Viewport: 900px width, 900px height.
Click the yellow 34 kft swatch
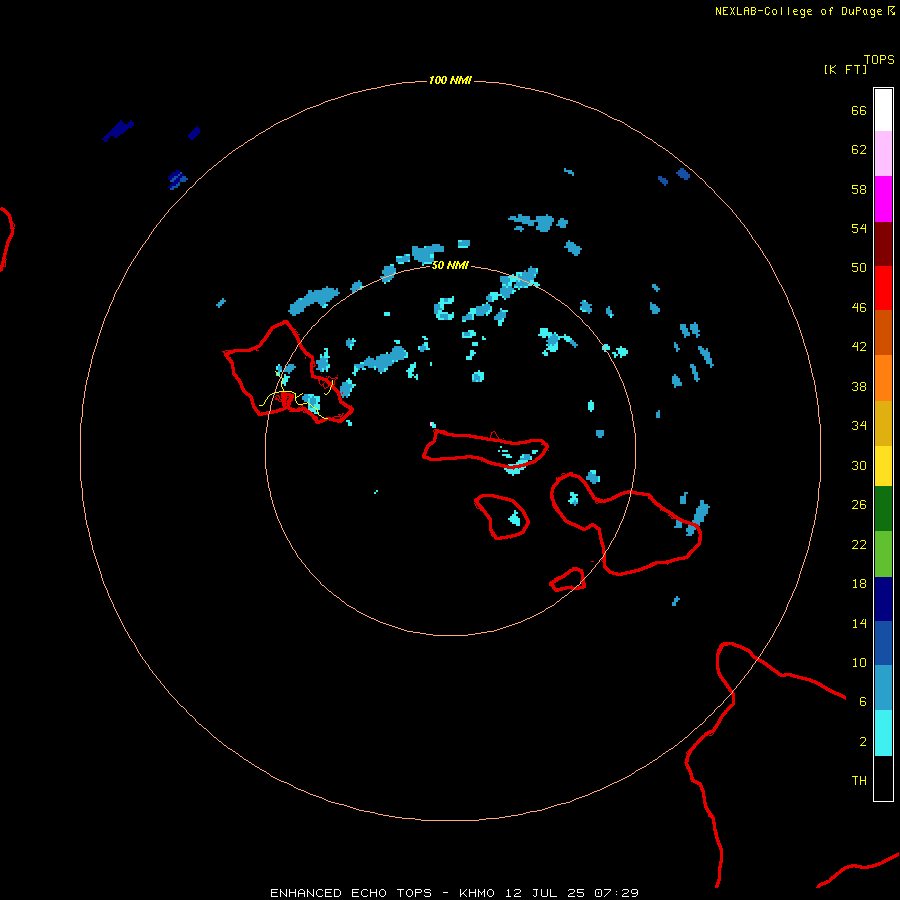(883, 466)
